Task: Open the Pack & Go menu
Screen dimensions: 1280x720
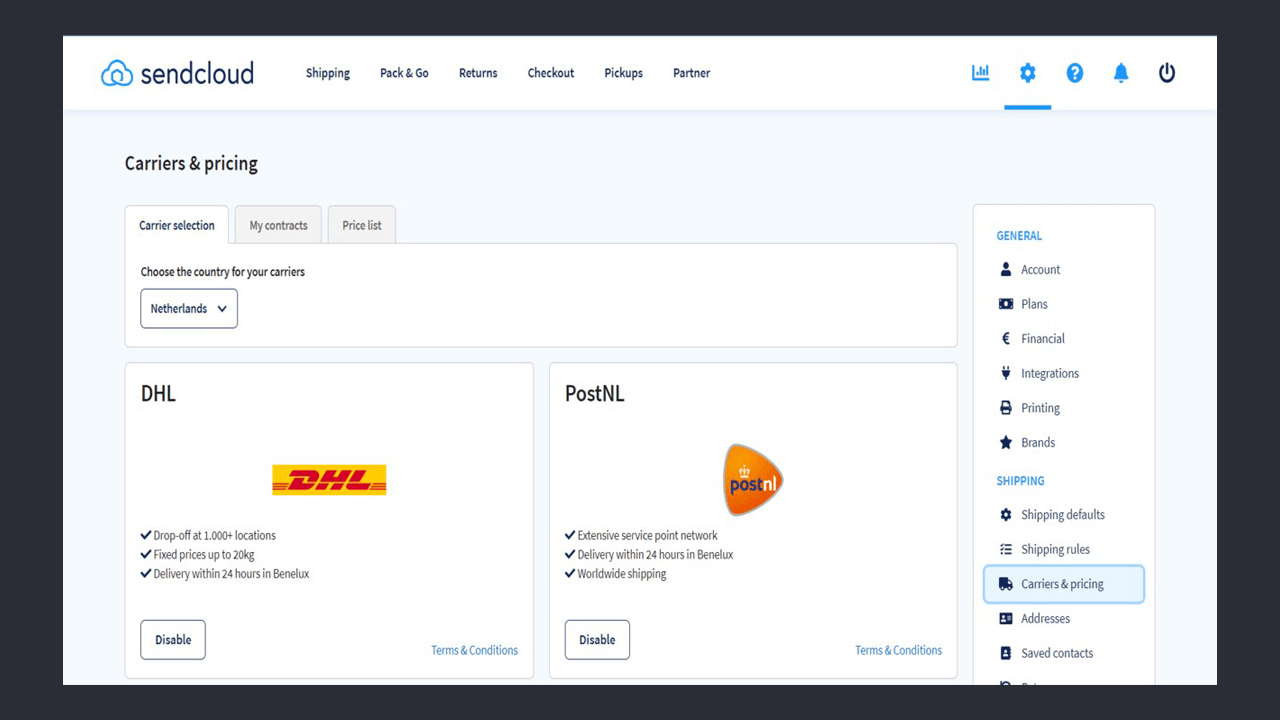Action: [404, 73]
